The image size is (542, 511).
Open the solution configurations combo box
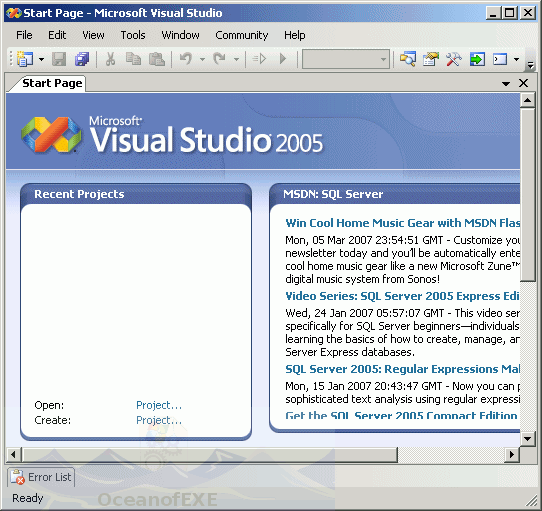point(346,59)
